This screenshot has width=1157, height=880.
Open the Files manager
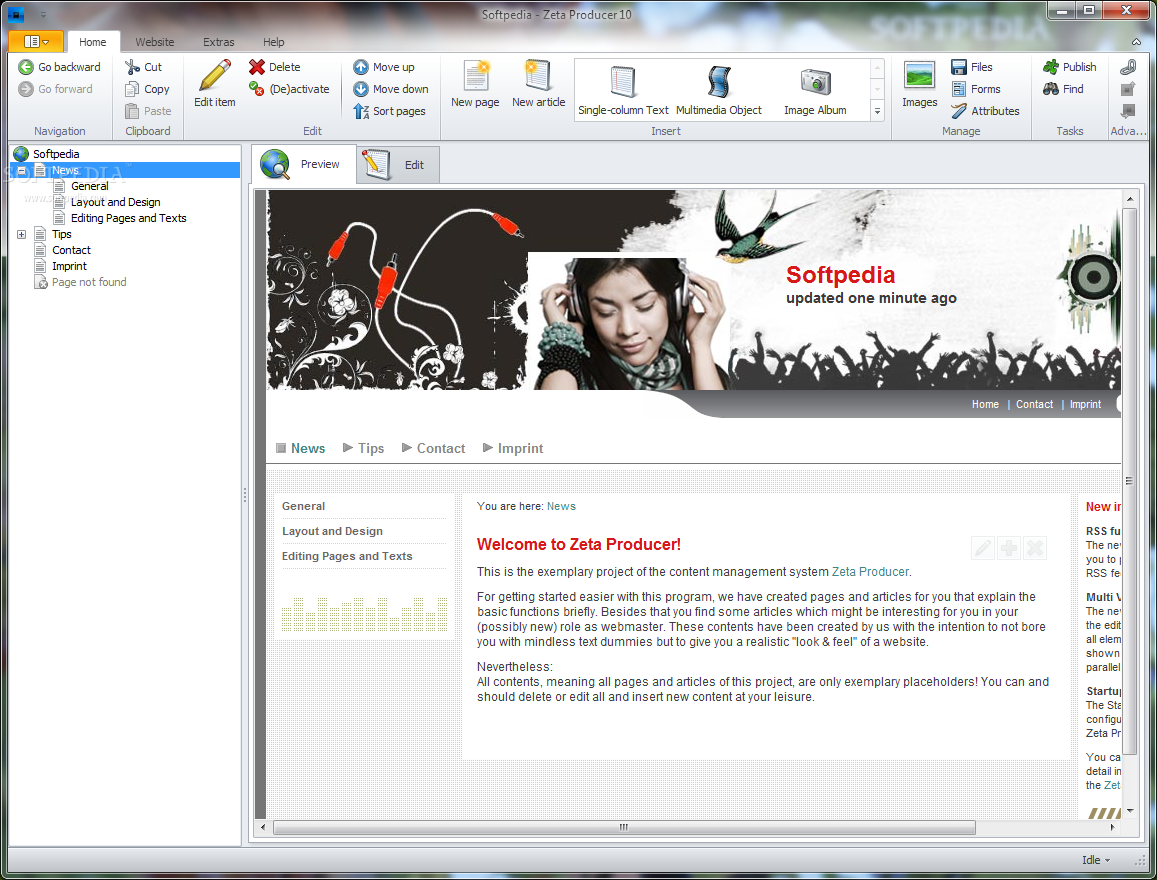coord(972,67)
